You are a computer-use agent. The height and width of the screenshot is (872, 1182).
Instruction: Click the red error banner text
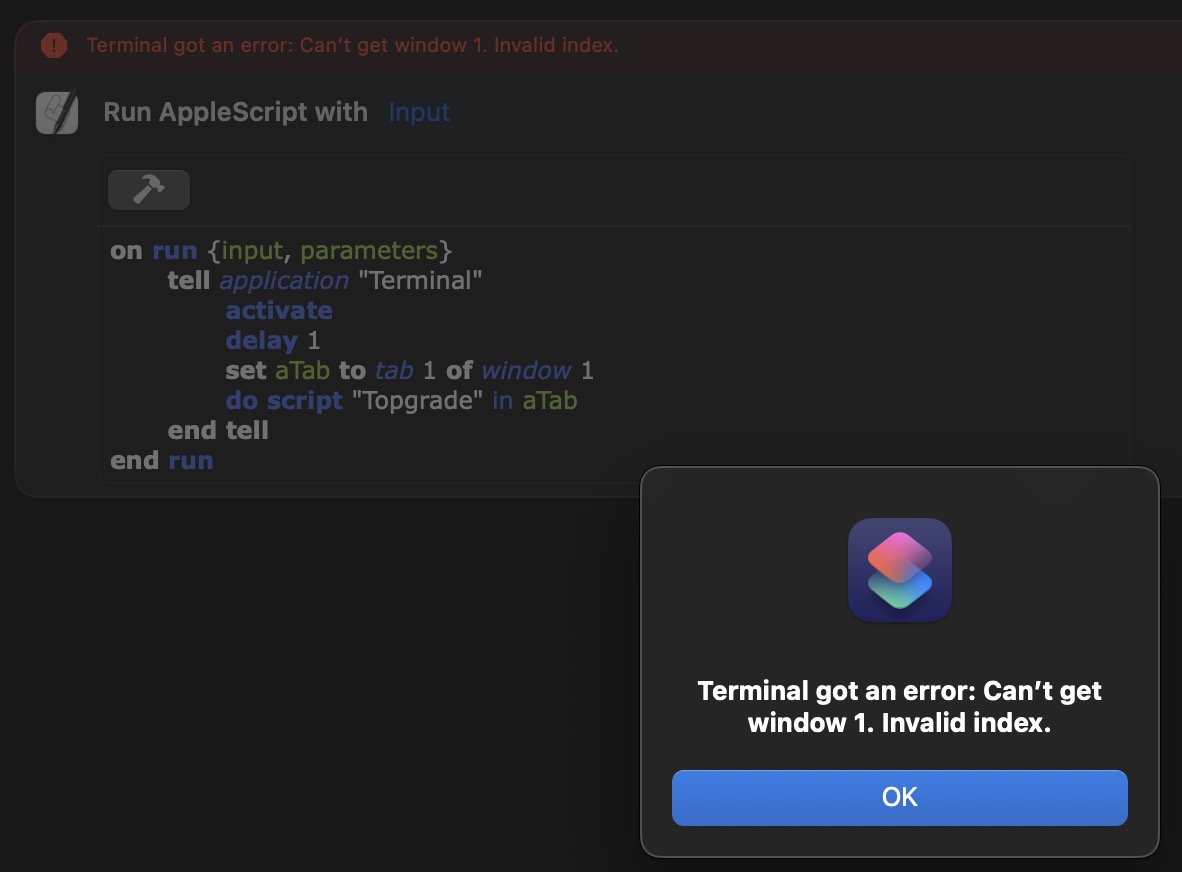tap(352, 45)
